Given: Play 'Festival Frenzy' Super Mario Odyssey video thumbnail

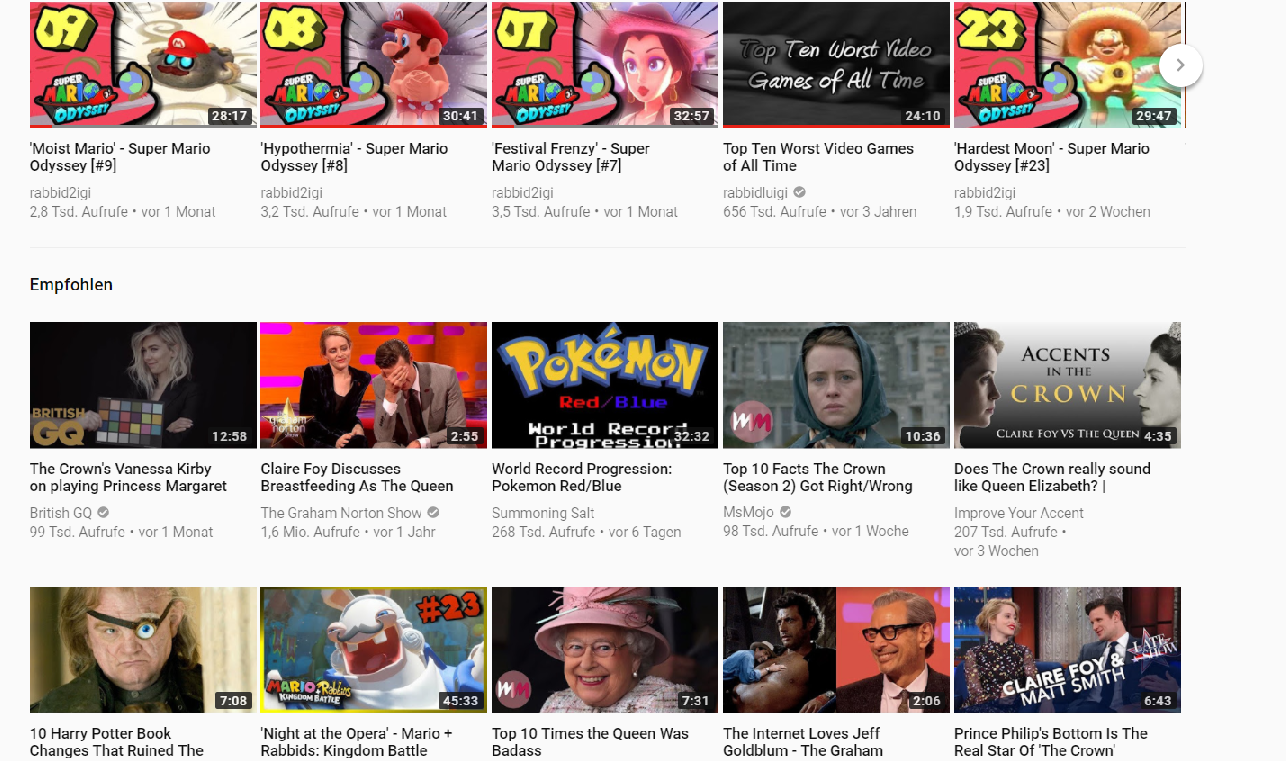Looking at the screenshot, I should [x=604, y=65].
